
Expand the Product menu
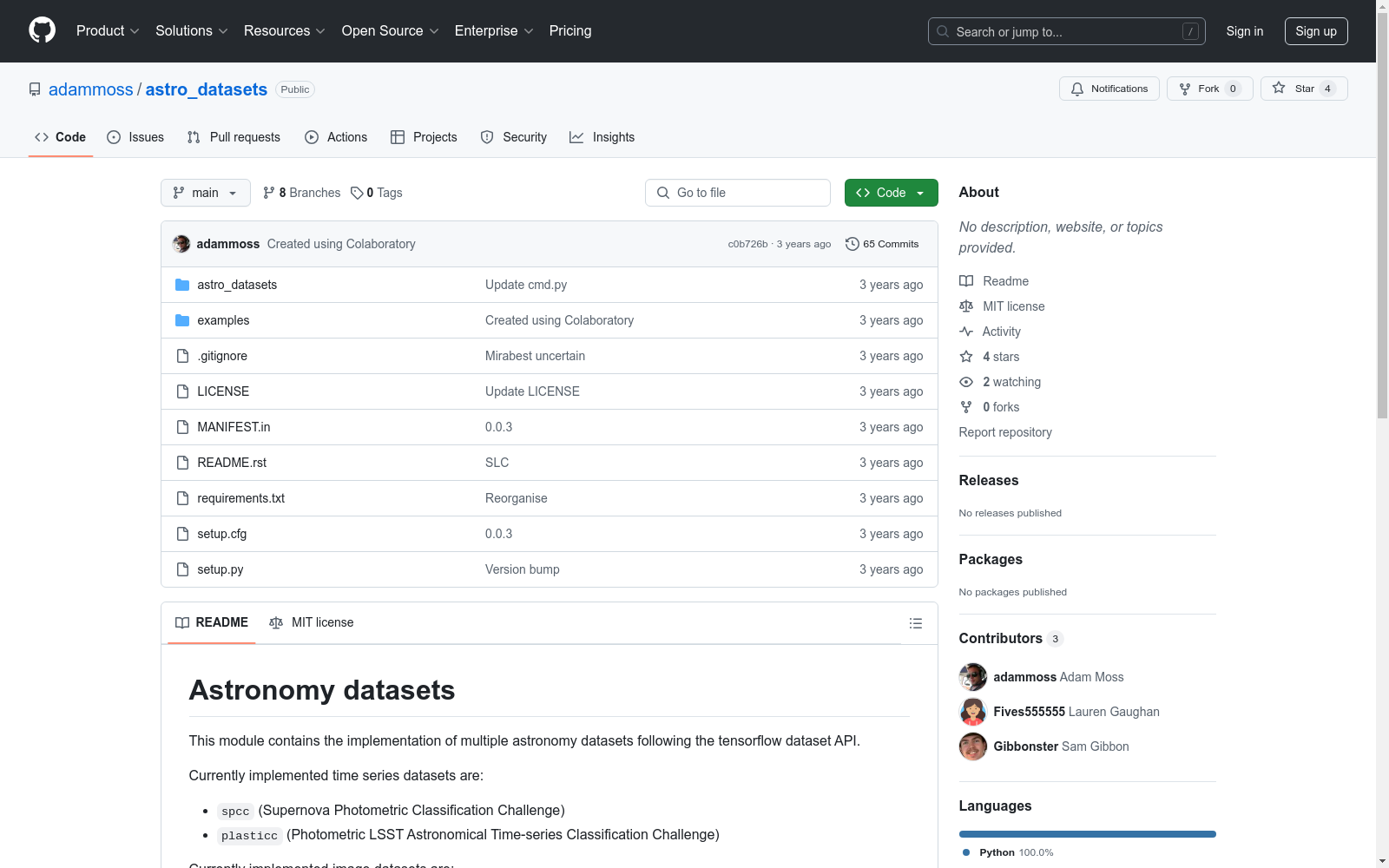point(108,31)
